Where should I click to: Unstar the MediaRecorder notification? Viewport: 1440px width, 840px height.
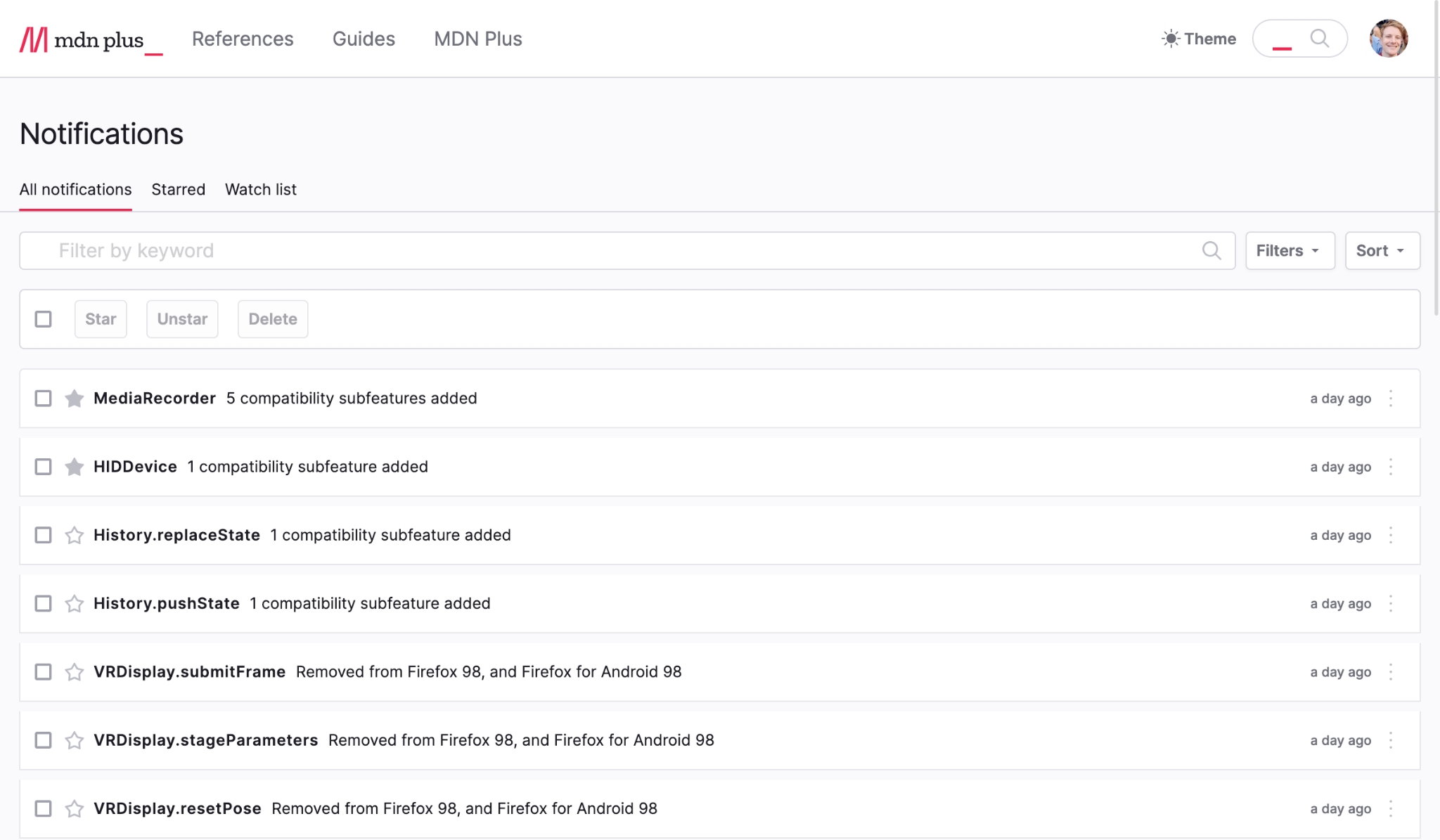(x=75, y=399)
